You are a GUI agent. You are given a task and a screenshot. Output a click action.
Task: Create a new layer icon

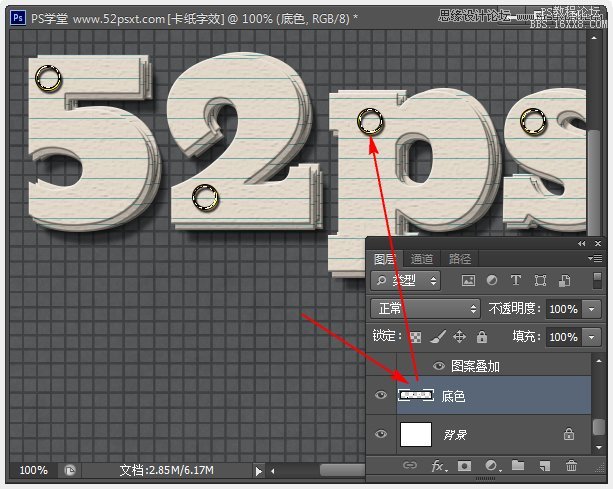click(545, 466)
